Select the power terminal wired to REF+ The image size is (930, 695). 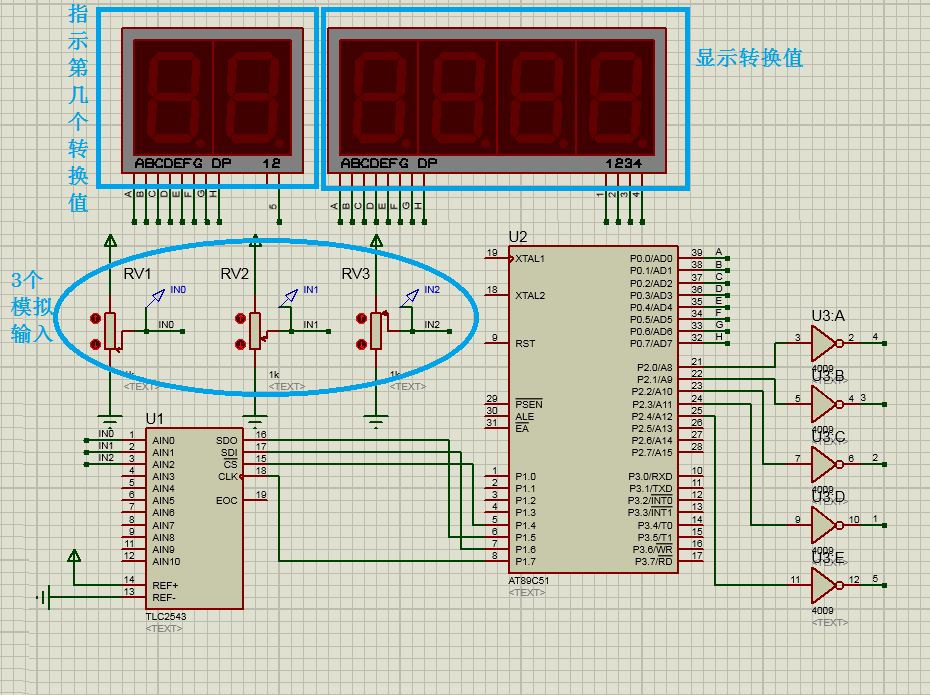[x=74, y=556]
